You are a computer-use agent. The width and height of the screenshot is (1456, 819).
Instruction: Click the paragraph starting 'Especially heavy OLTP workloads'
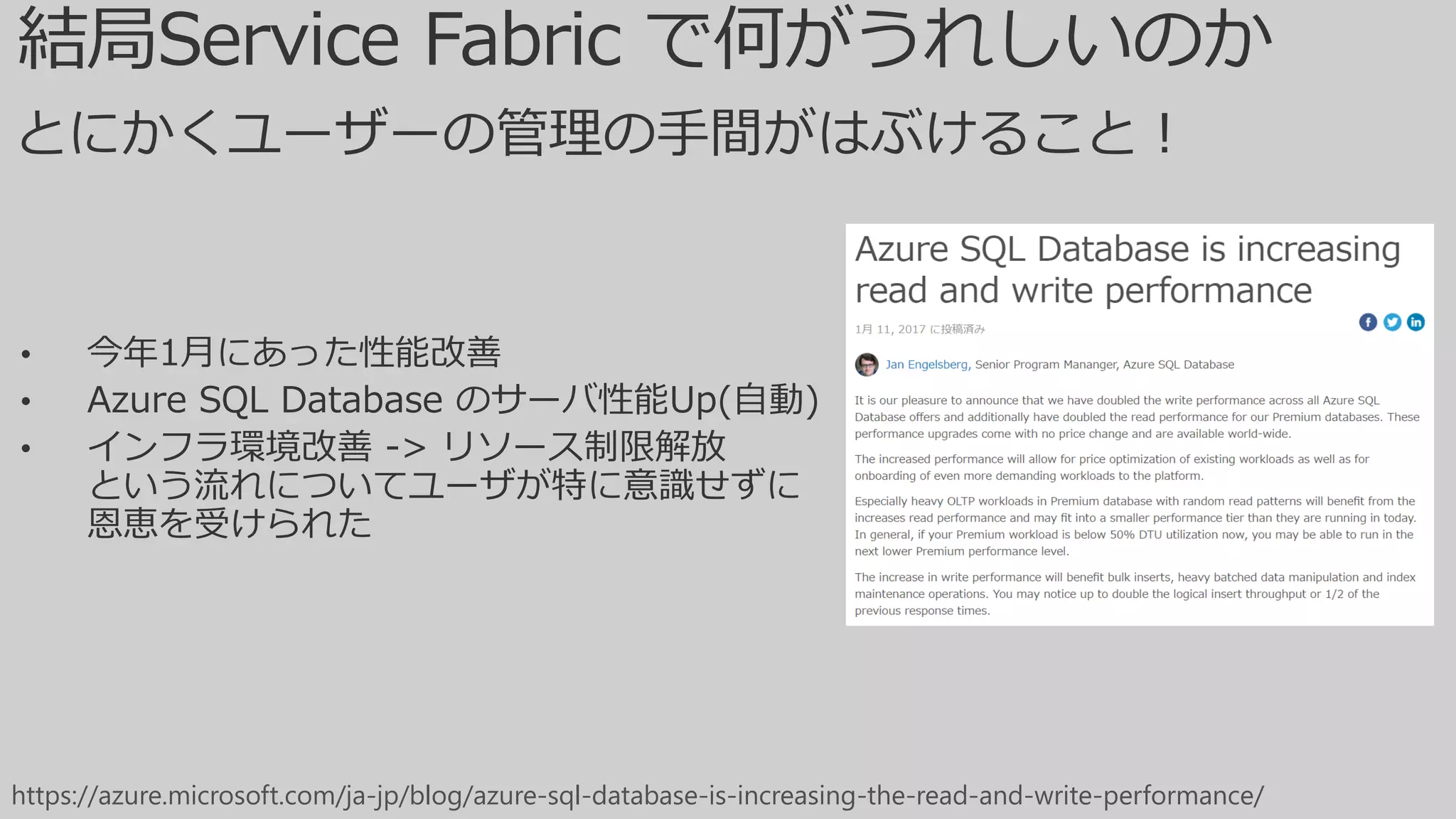[x=1135, y=526]
